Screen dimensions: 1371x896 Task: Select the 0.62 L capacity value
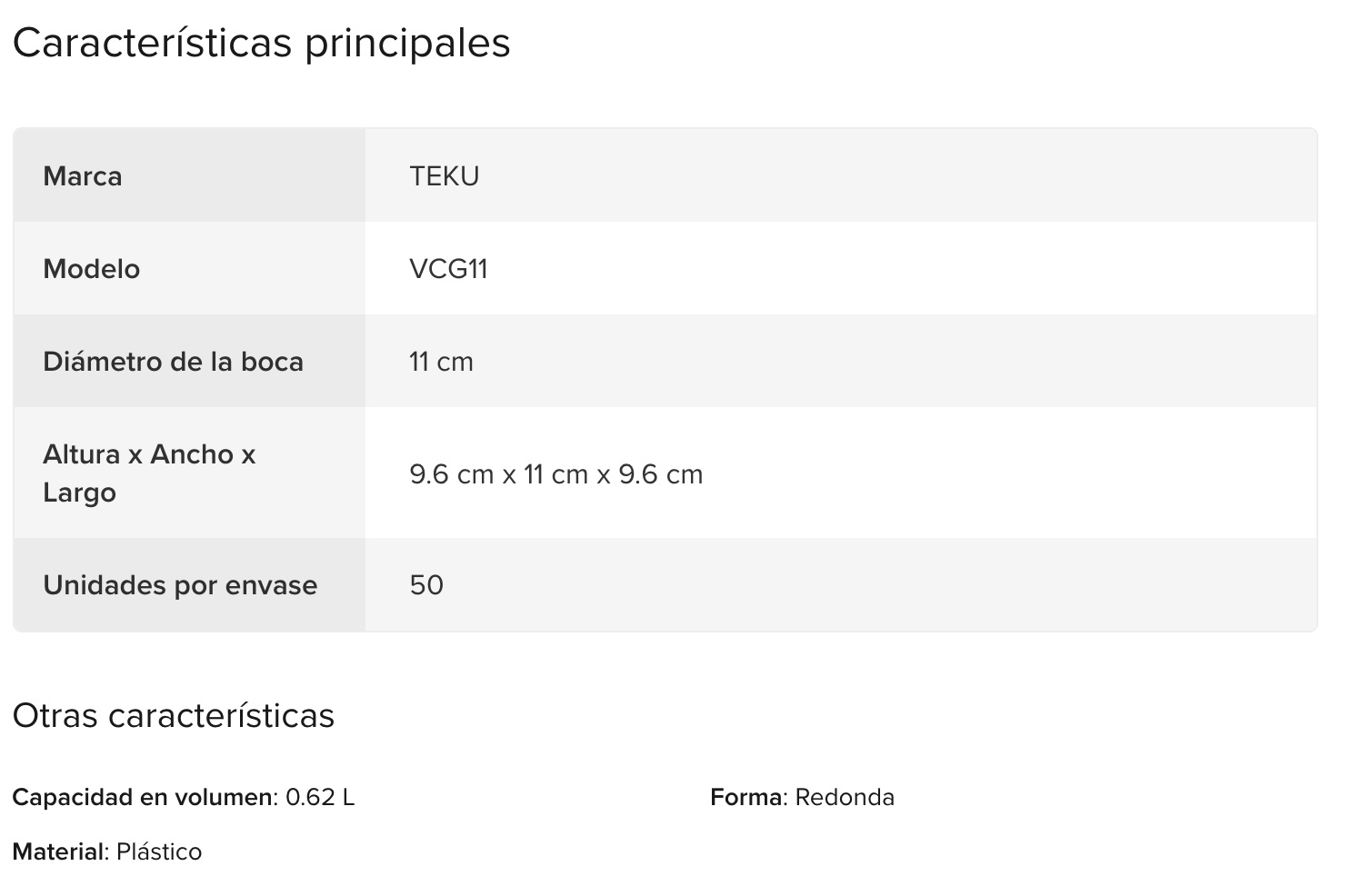320,798
